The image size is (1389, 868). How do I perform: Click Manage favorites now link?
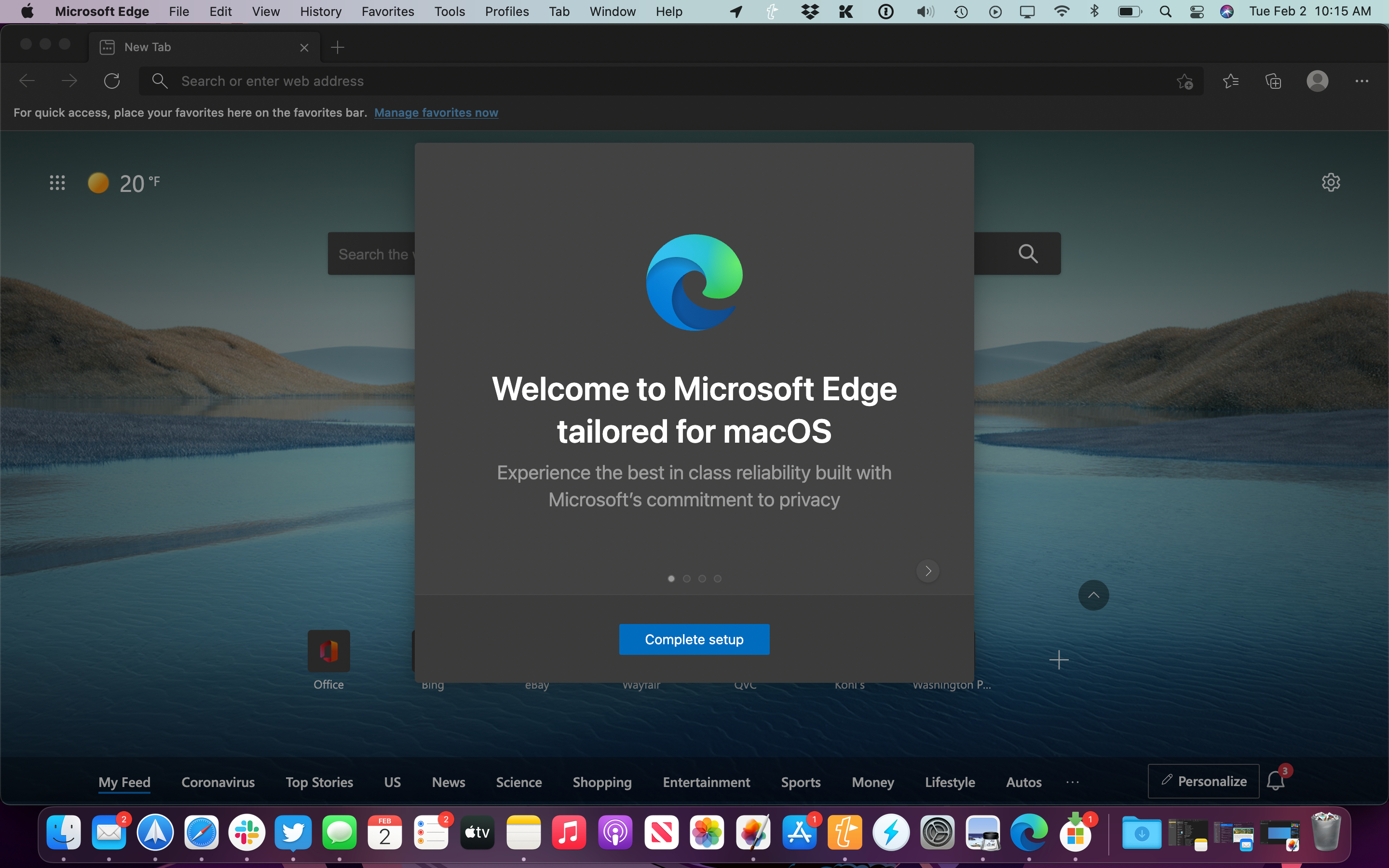435,111
